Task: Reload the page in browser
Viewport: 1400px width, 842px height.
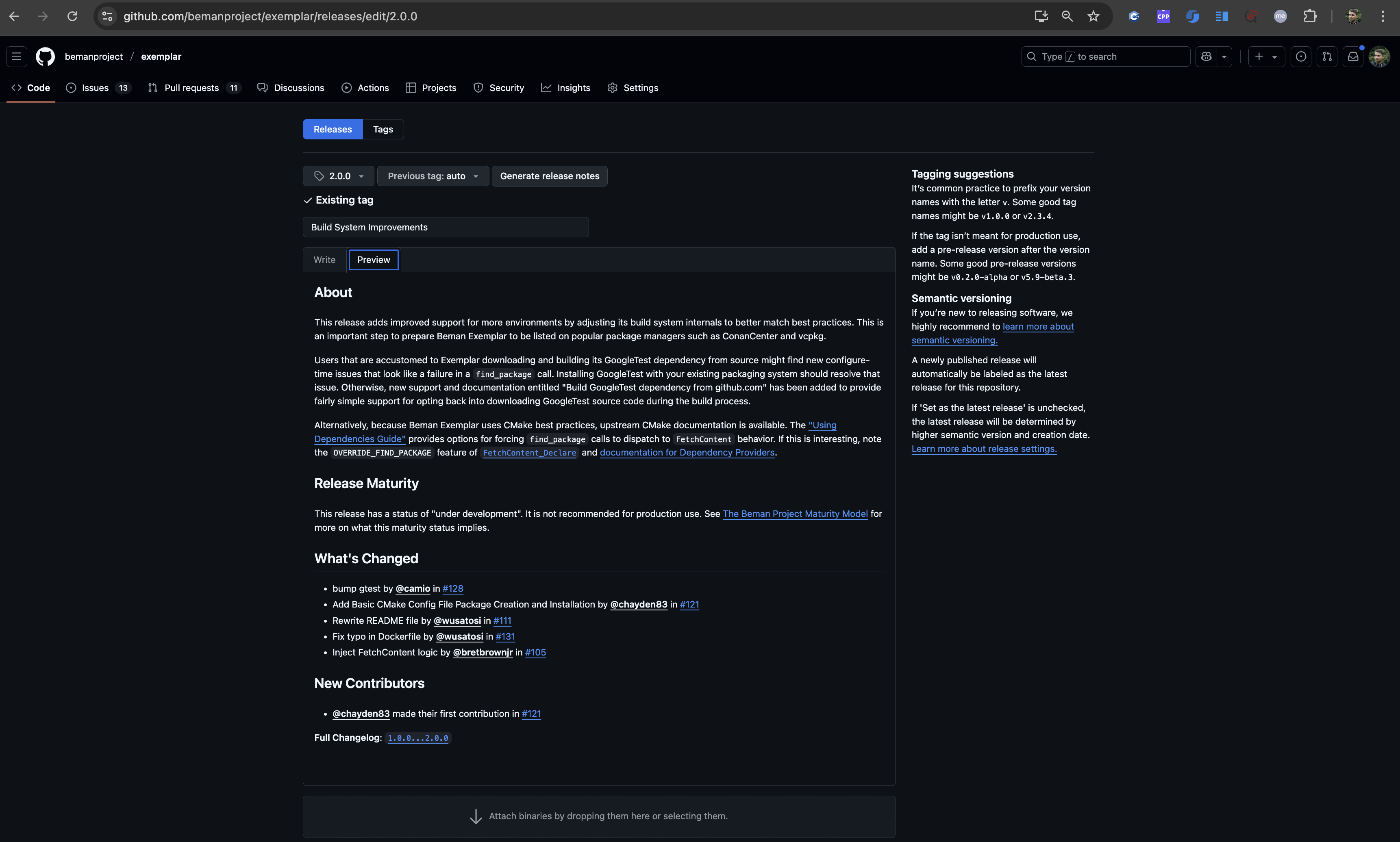Action: coord(72,16)
